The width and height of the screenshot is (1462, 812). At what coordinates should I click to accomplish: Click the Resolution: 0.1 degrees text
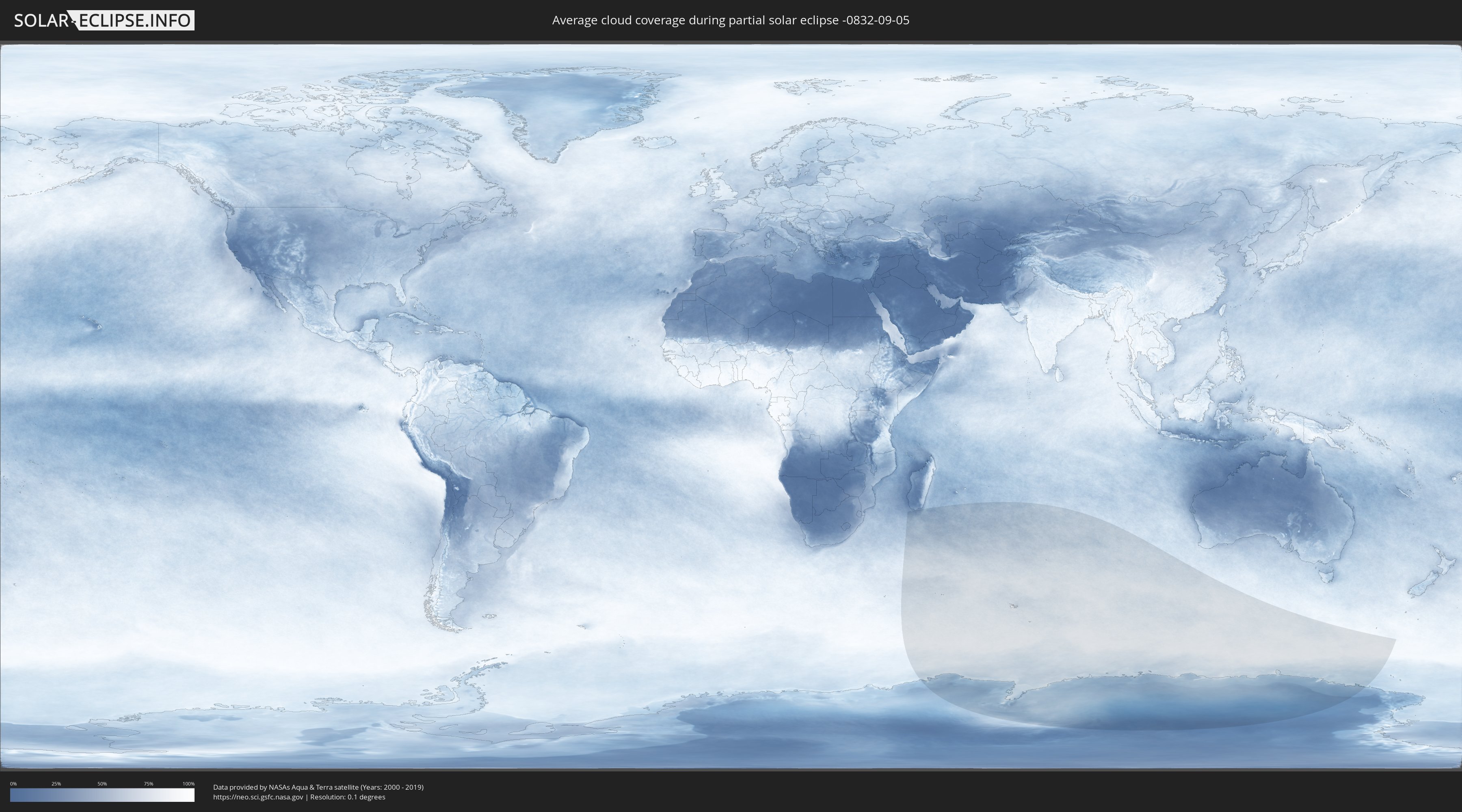(347, 797)
